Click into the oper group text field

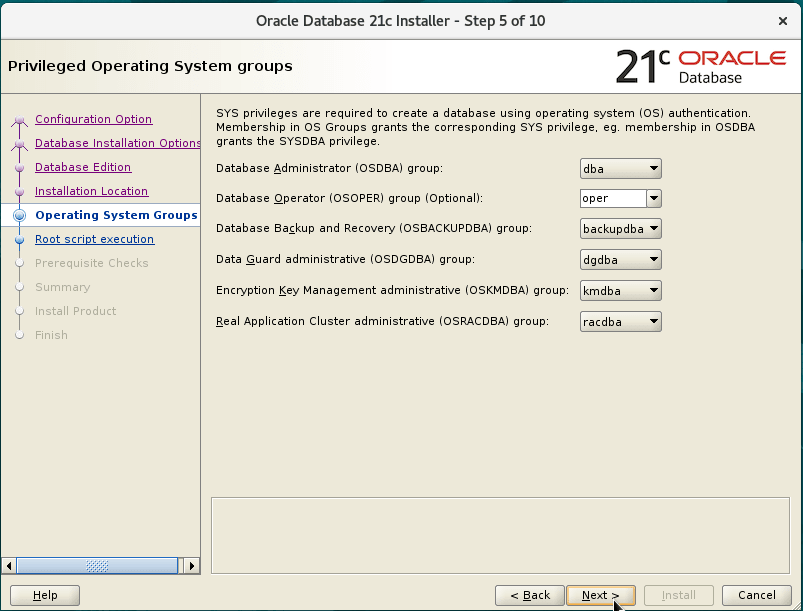[613, 198]
